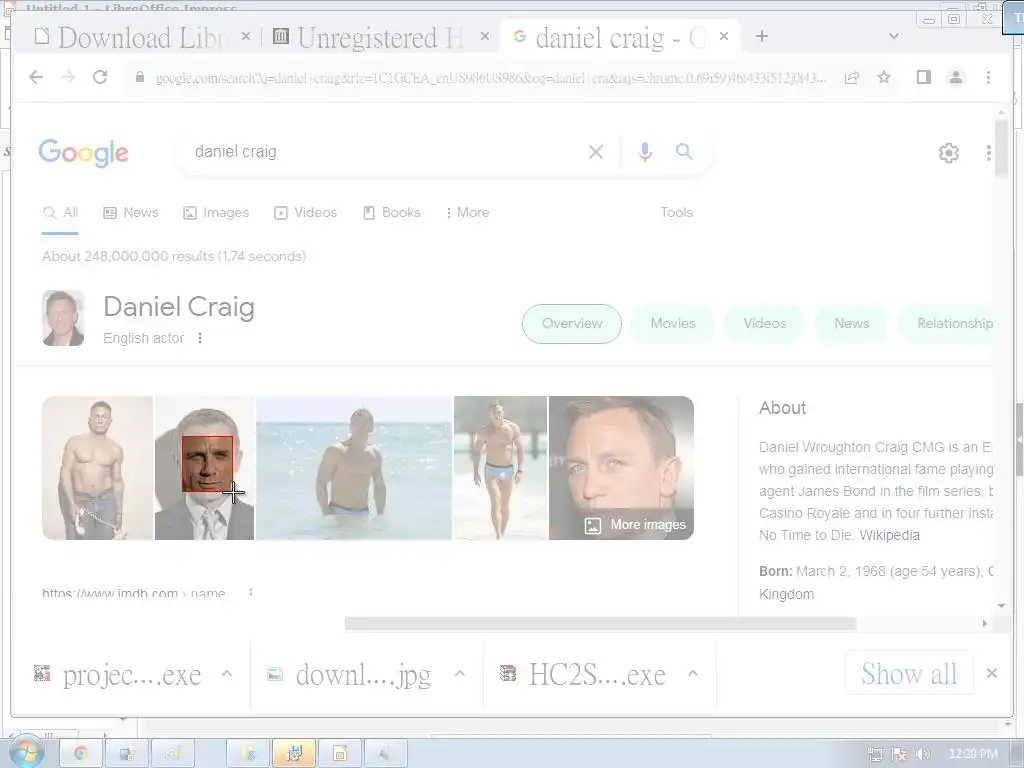The height and width of the screenshot is (768, 1024).
Task: Expand options for downl....jpg download
Action: [x=460, y=674]
